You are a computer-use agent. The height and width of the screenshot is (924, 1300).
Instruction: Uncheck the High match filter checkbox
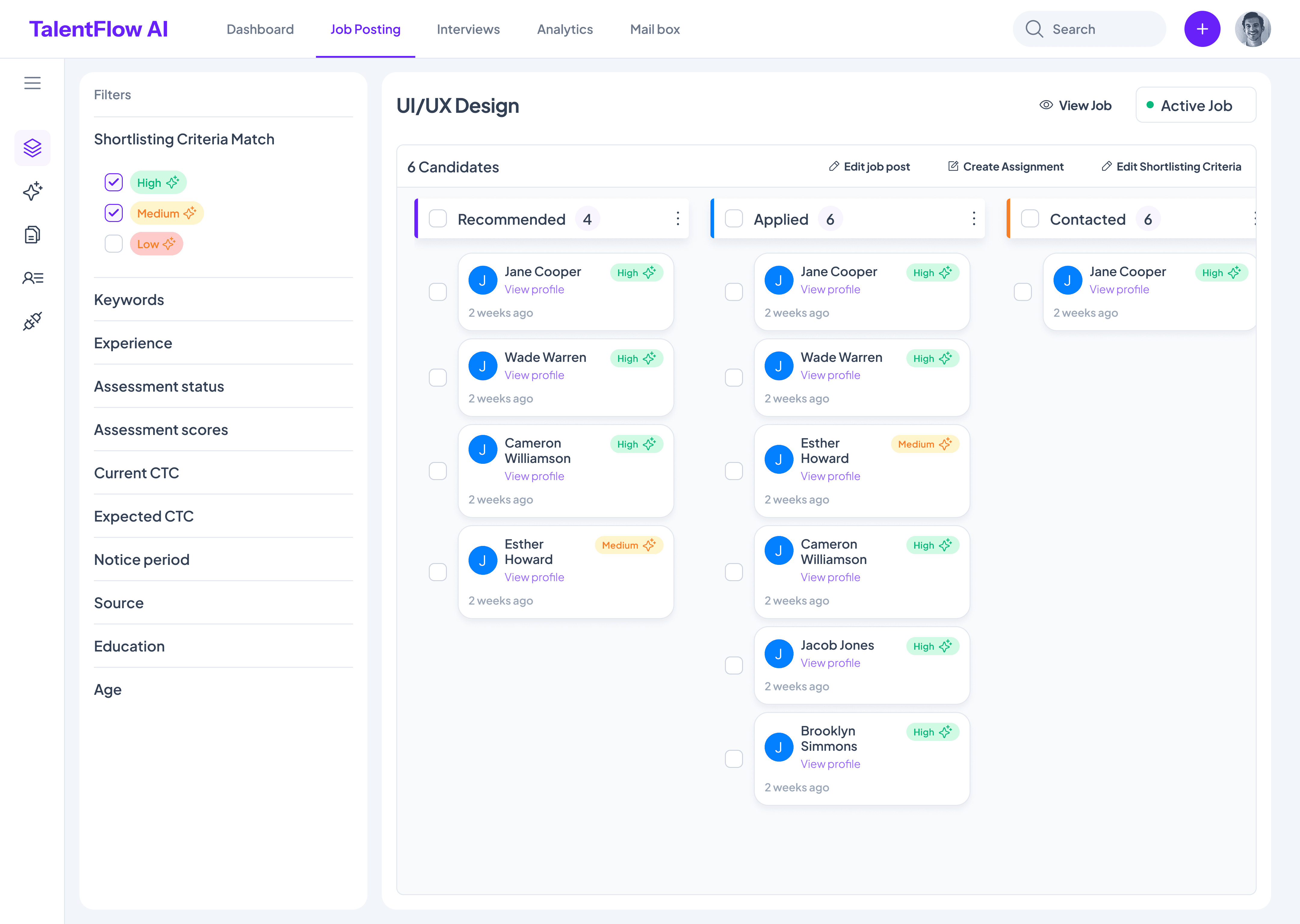click(114, 183)
